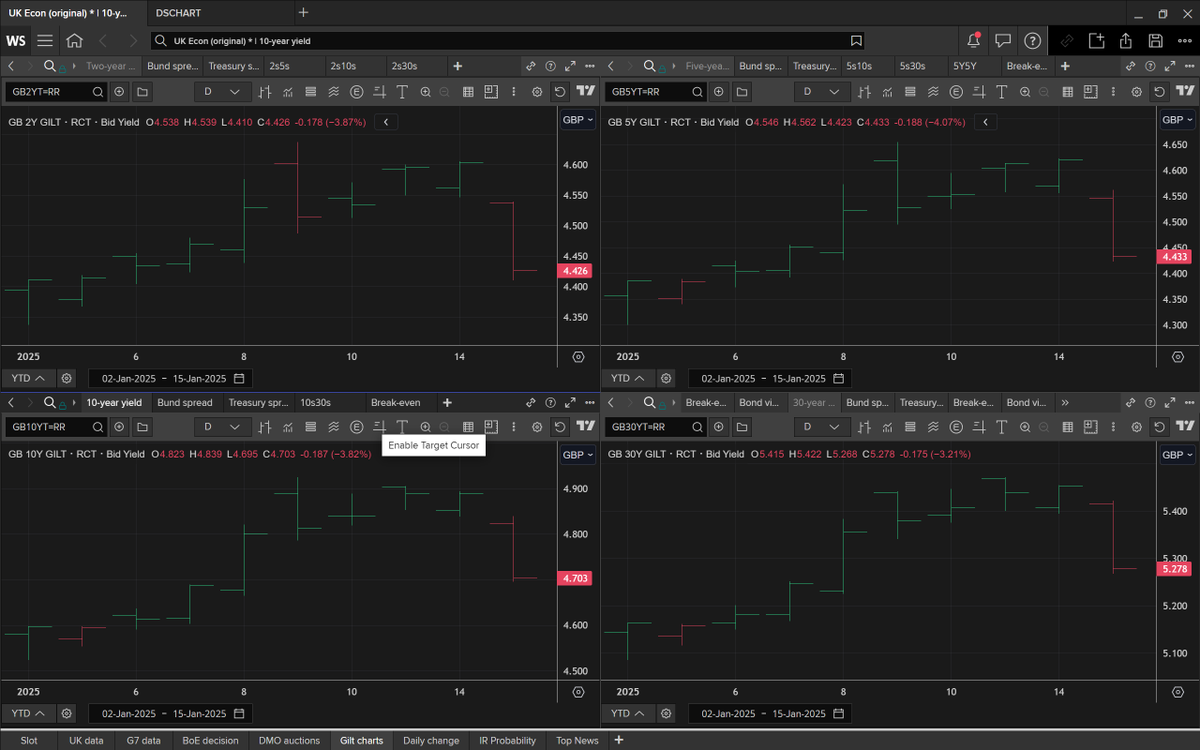Go to the Home screen icon
The image size is (1200, 750).
click(x=74, y=41)
